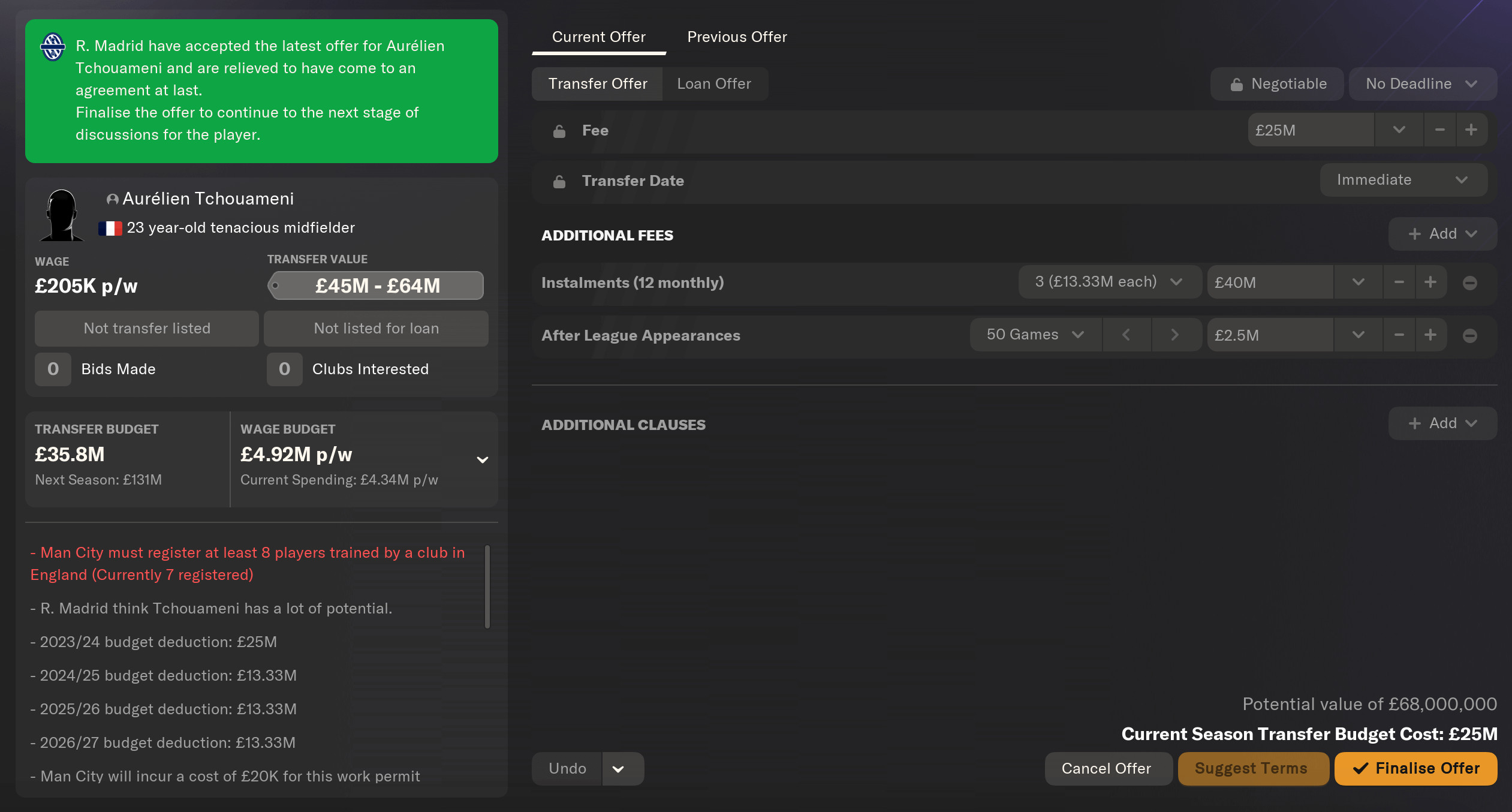
Task: Click the player info icon beside Aurélien Tchouameni
Action: point(112,199)
